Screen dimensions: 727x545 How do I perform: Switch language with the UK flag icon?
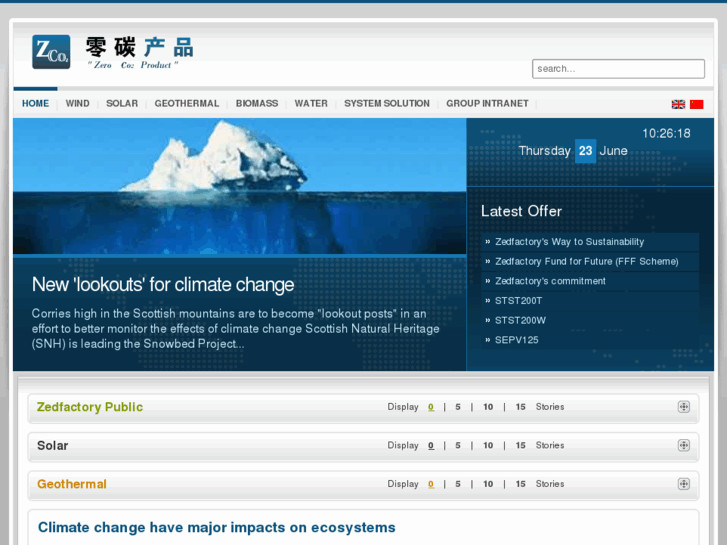(678, 104)
